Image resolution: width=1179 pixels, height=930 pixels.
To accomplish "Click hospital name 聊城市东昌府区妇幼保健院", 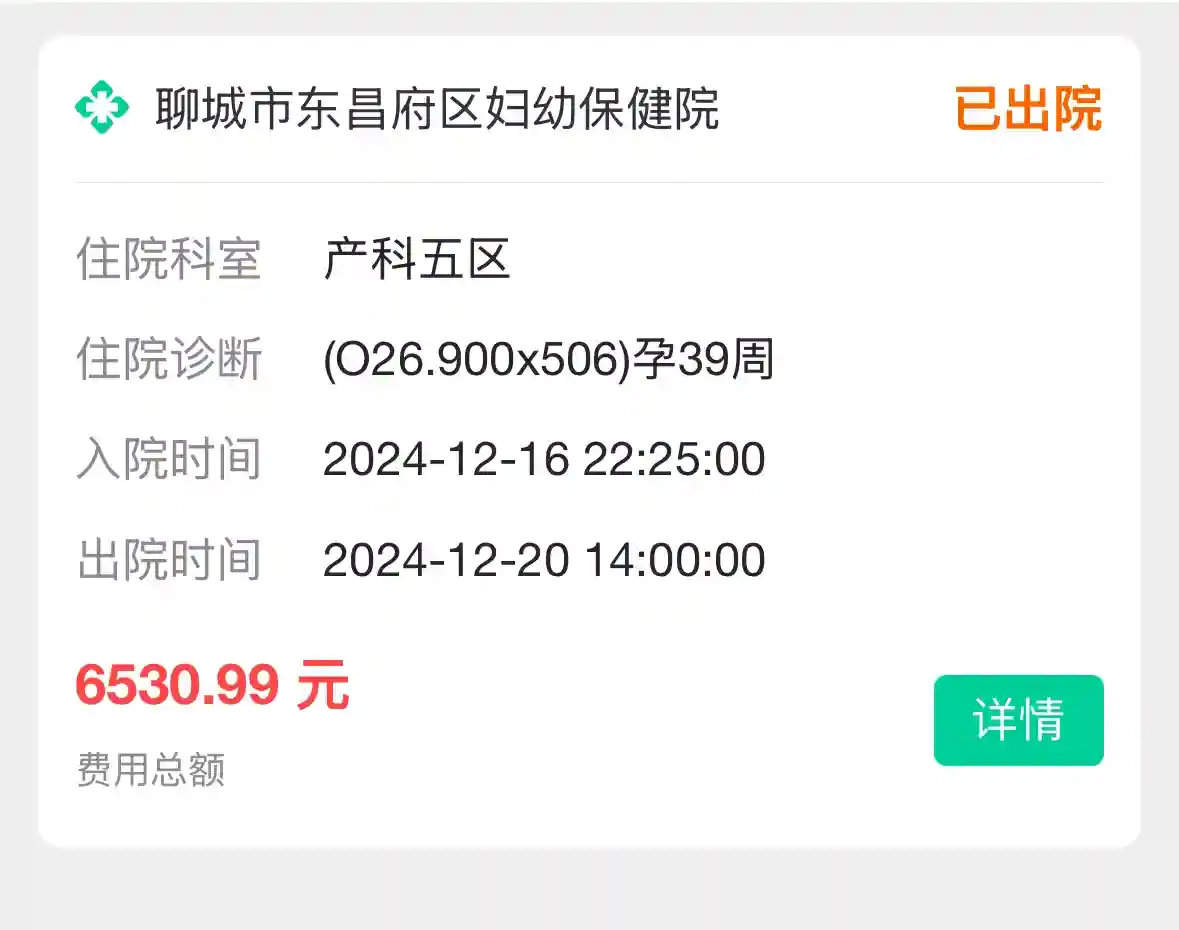I will tap(437, 109).
